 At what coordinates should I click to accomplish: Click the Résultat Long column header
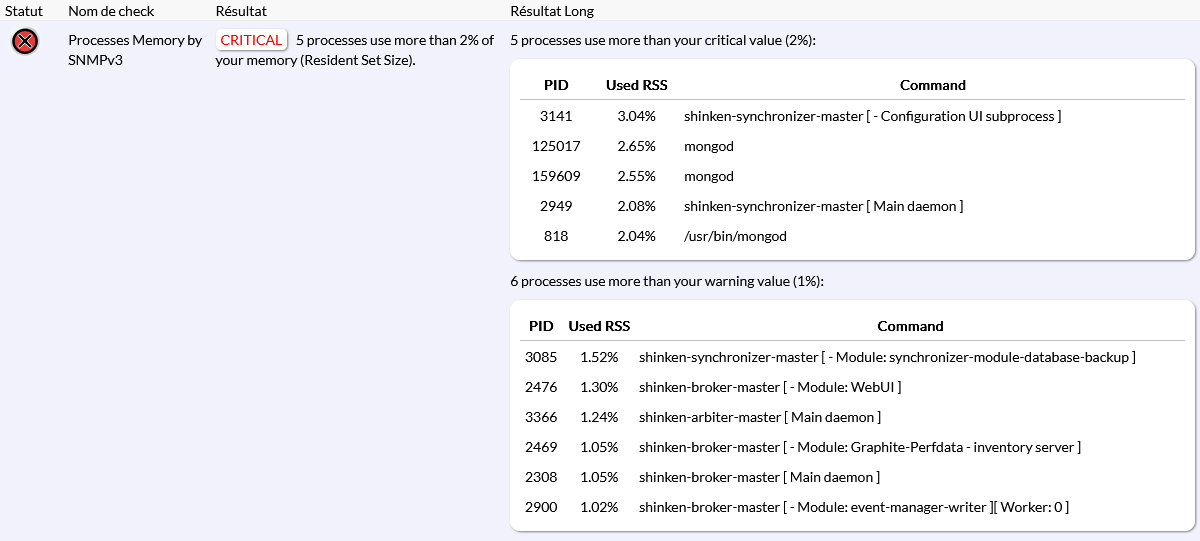[x=551, y=11]
